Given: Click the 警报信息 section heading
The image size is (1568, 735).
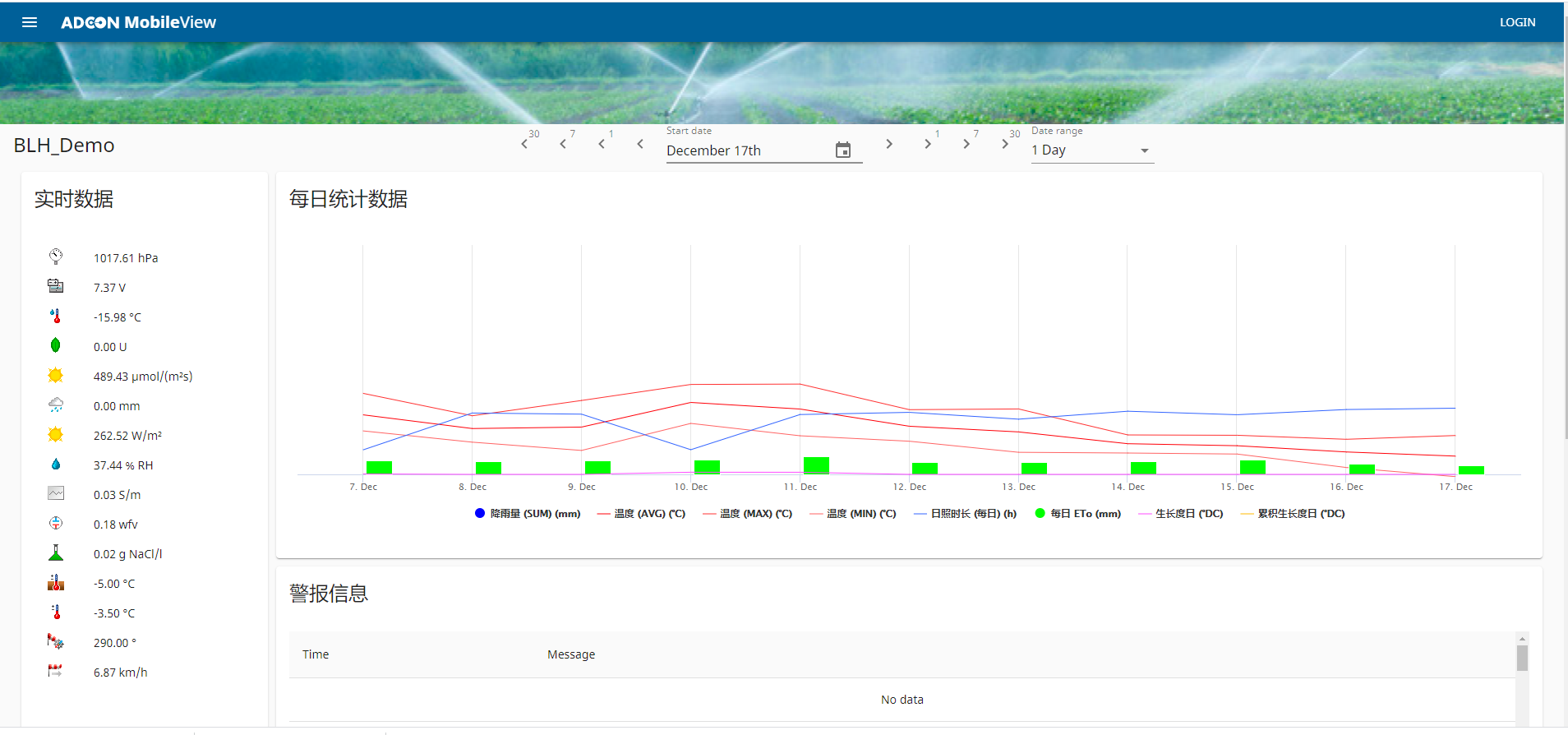Looking at the screenshot, I should click(329, 594).
